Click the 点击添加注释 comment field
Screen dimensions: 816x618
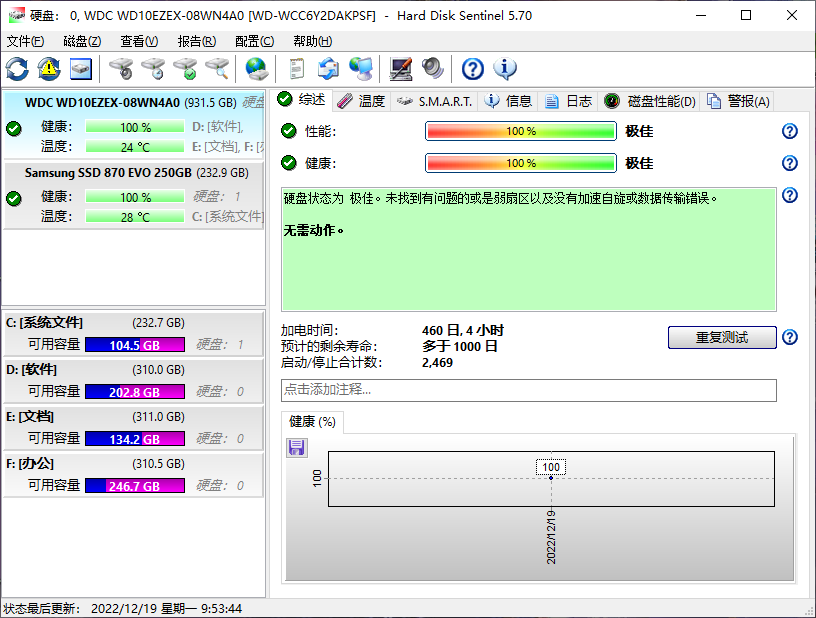point(529,390)
